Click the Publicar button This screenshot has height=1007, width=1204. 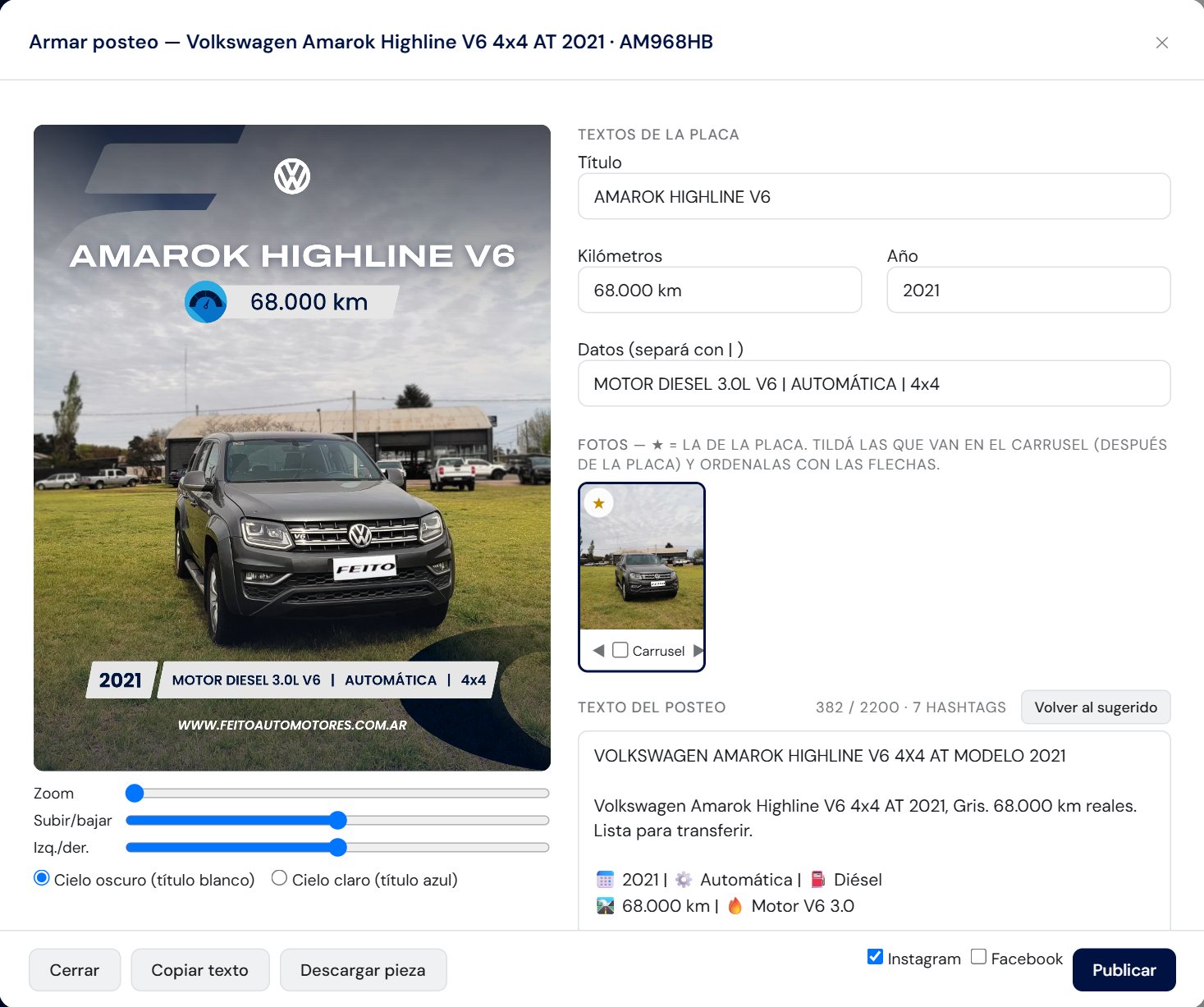1124,970
